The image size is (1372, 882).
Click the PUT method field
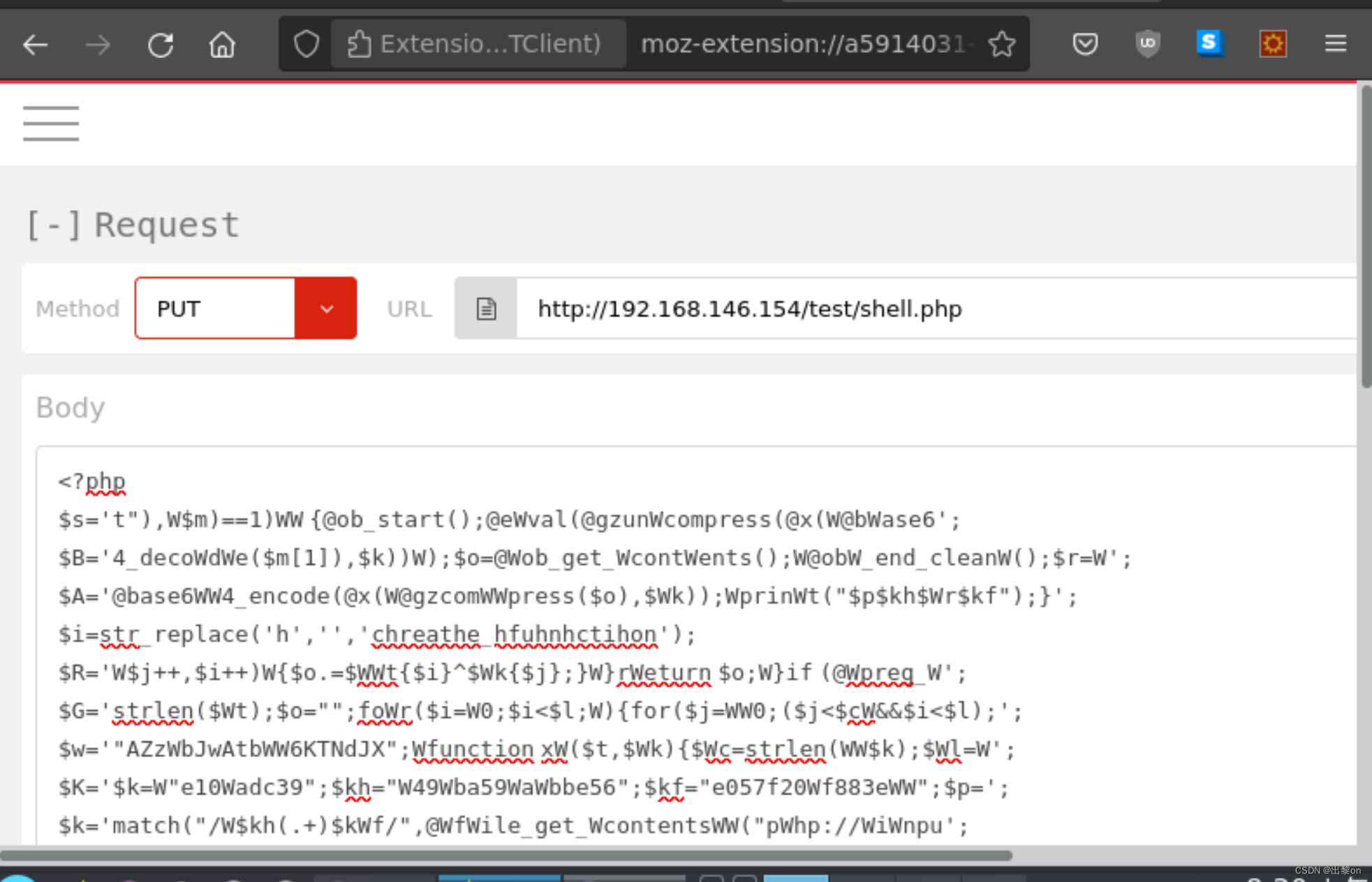[215, 308]
